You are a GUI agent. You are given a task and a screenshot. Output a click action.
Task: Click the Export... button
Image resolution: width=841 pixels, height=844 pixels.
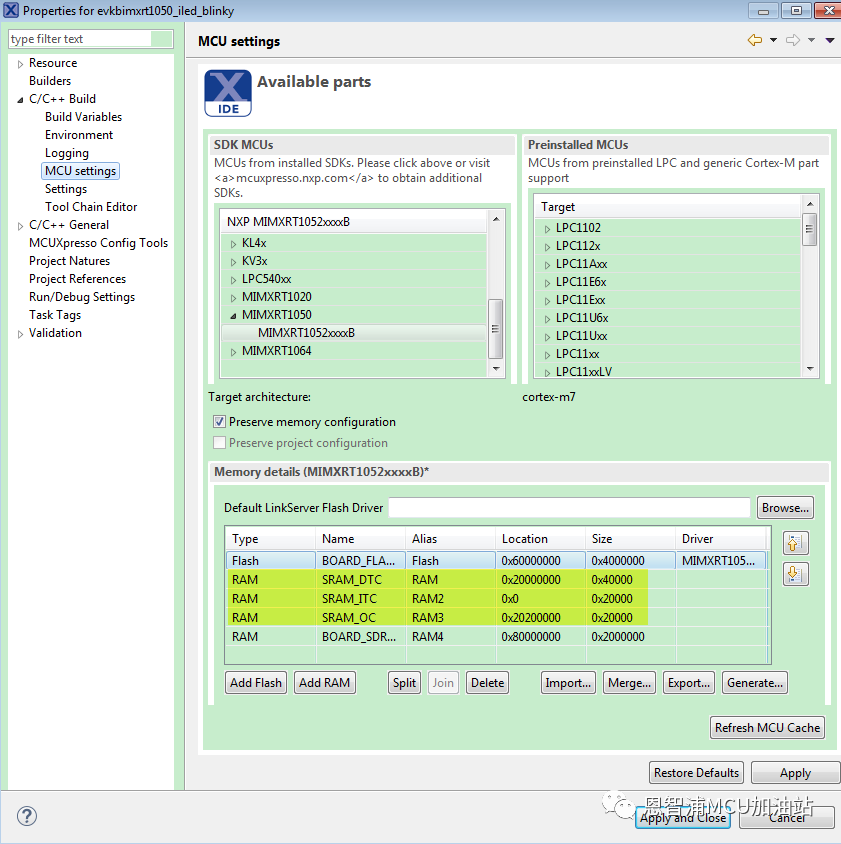coord(689,683)
